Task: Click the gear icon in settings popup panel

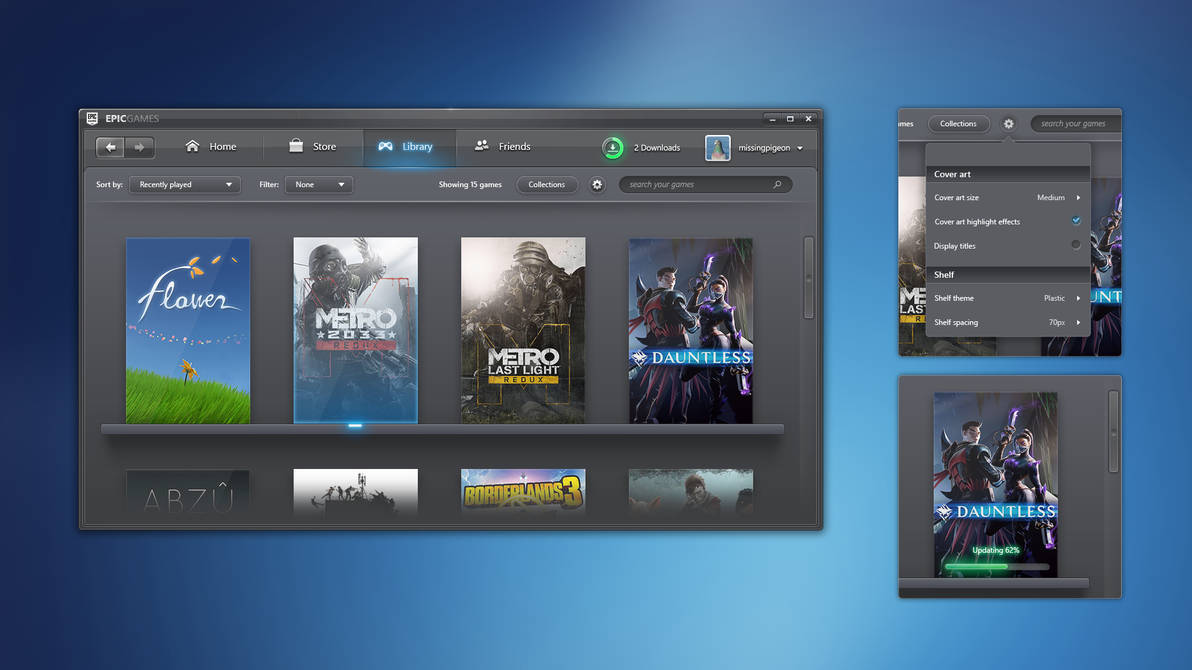Action: [x=1009, y=124]
